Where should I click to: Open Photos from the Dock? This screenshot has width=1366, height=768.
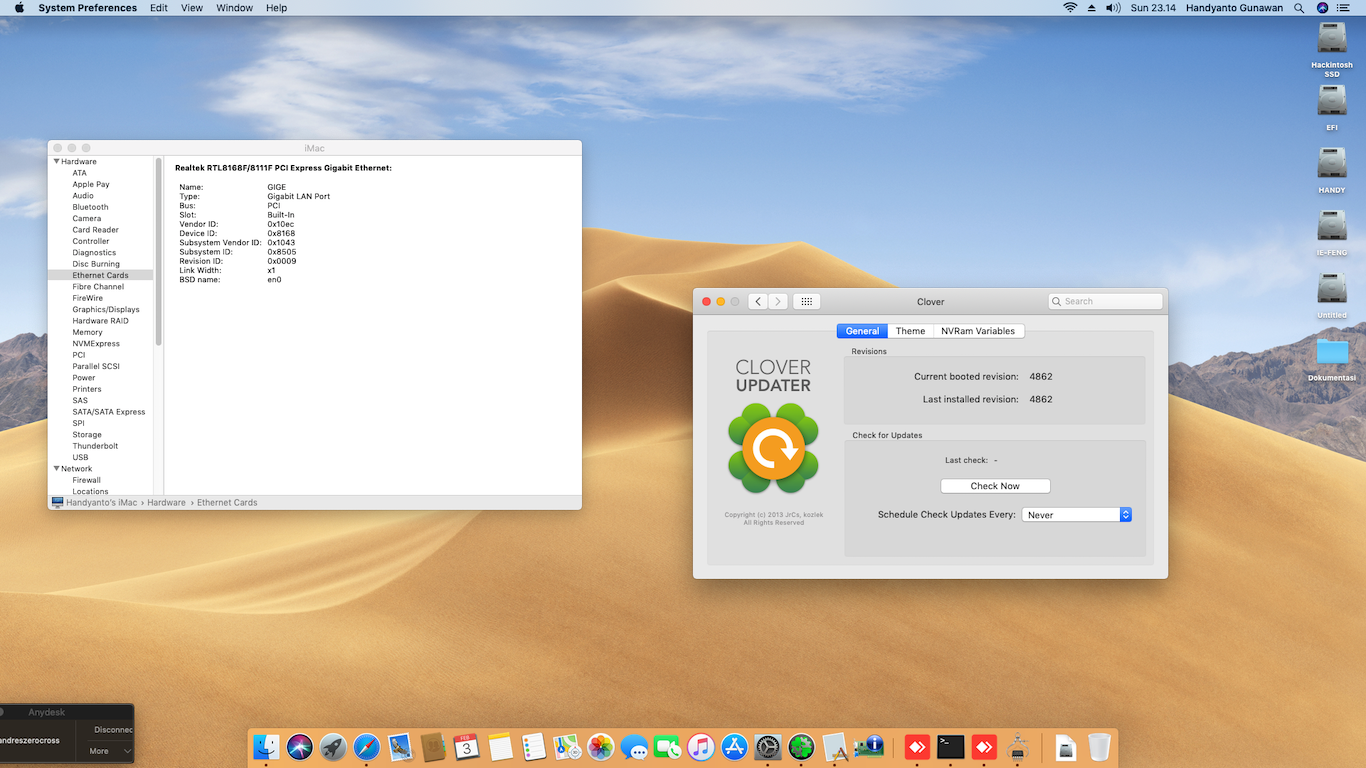pyautogui.click(x=601, y=747)
